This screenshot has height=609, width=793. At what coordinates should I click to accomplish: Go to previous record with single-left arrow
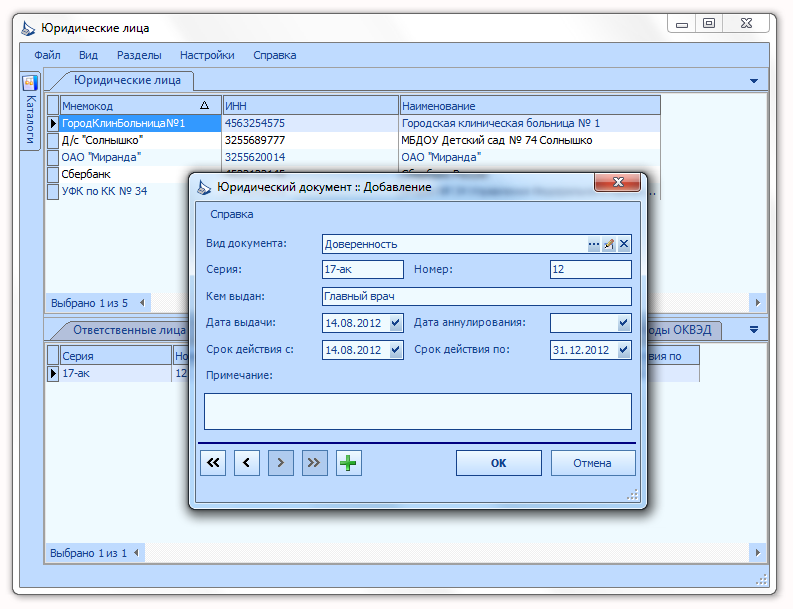pyautogui.click(x=247, y=463)
